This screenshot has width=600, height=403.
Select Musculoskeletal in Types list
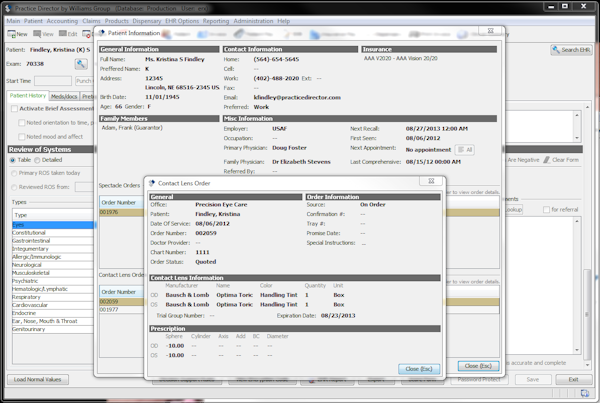(53, 273)
